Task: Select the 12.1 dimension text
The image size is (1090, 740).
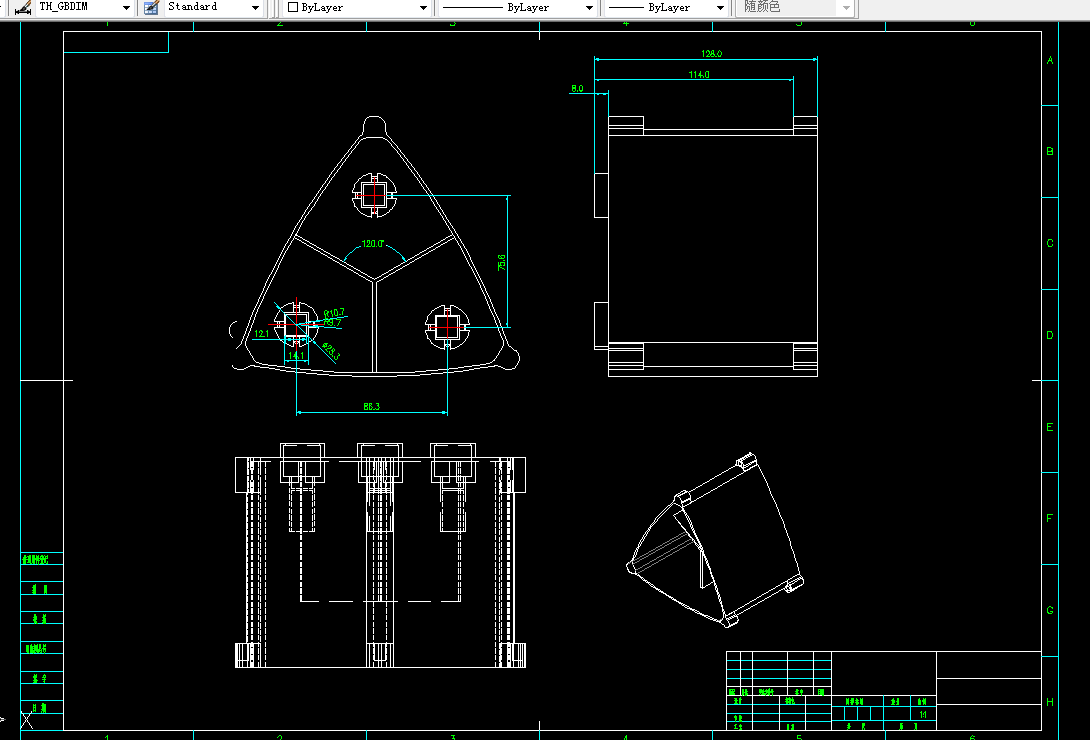Action: tap(261, 334)
